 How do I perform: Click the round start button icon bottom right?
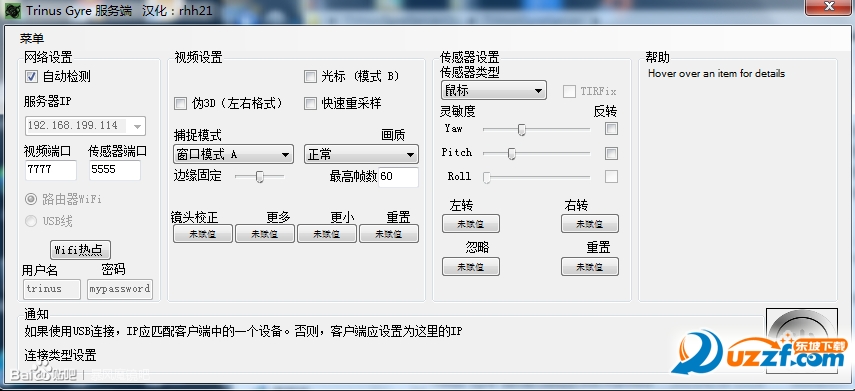click(x=802, y=341)
